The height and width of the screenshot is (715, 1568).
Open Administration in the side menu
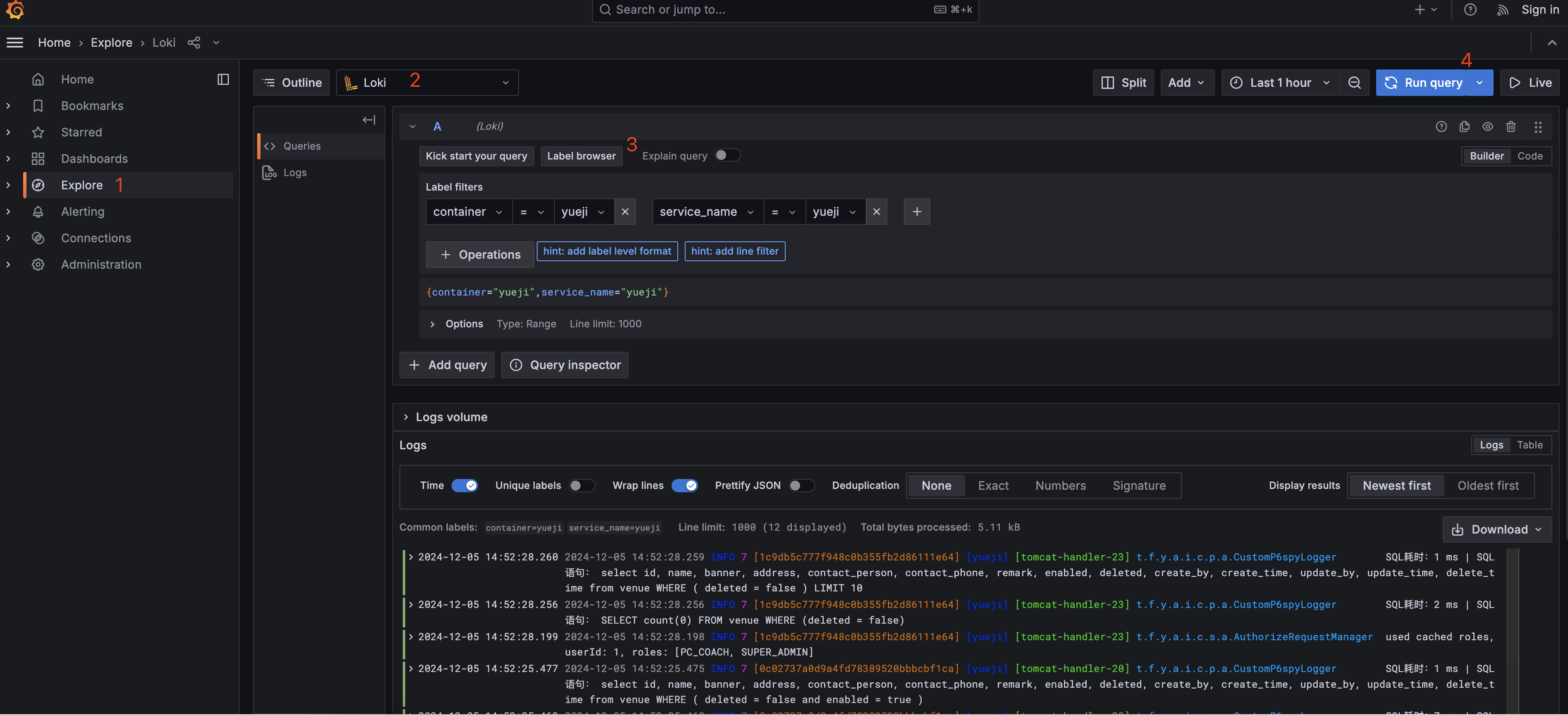pyautogui.click(x=101, y=265)
